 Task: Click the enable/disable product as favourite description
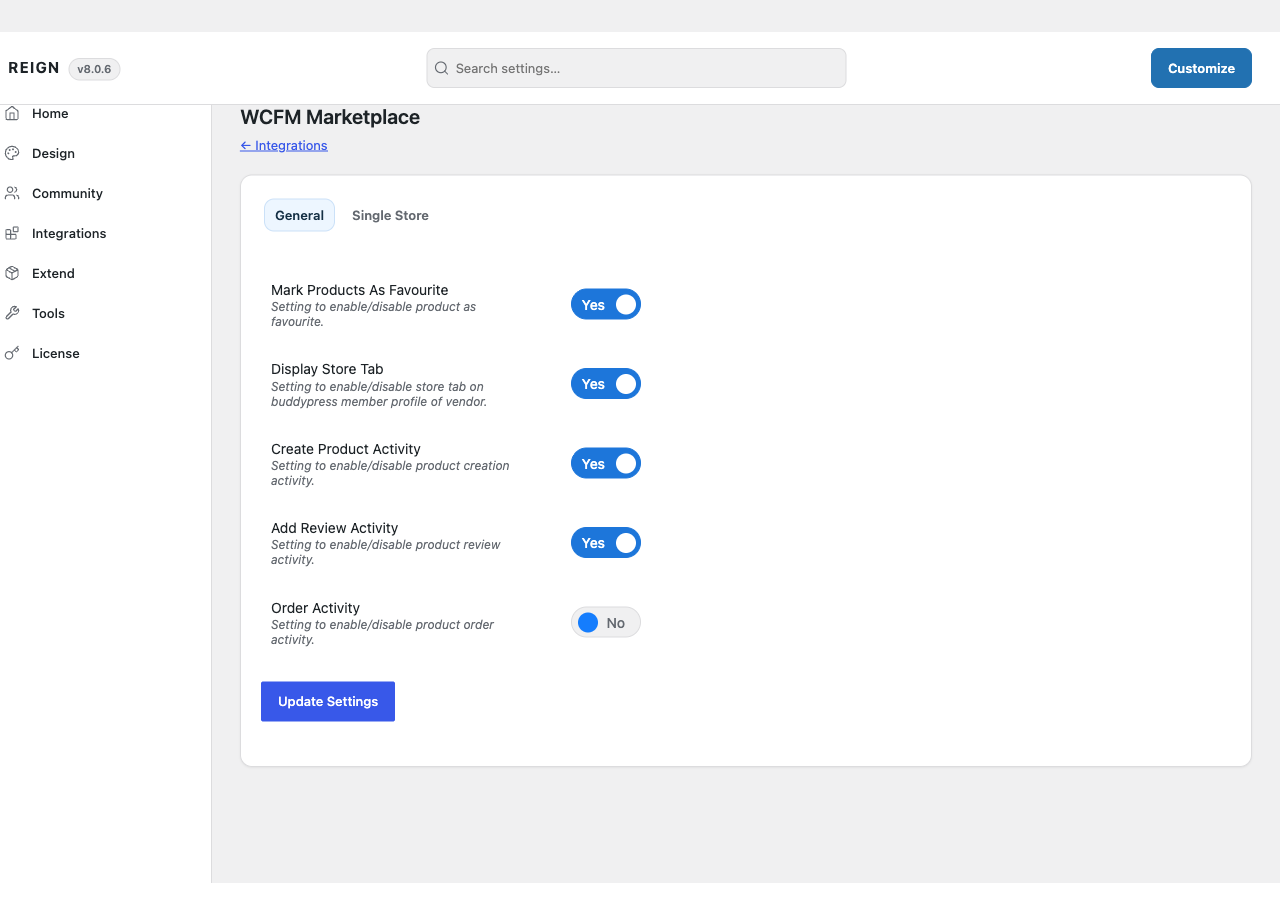click(x=373, y=314)
